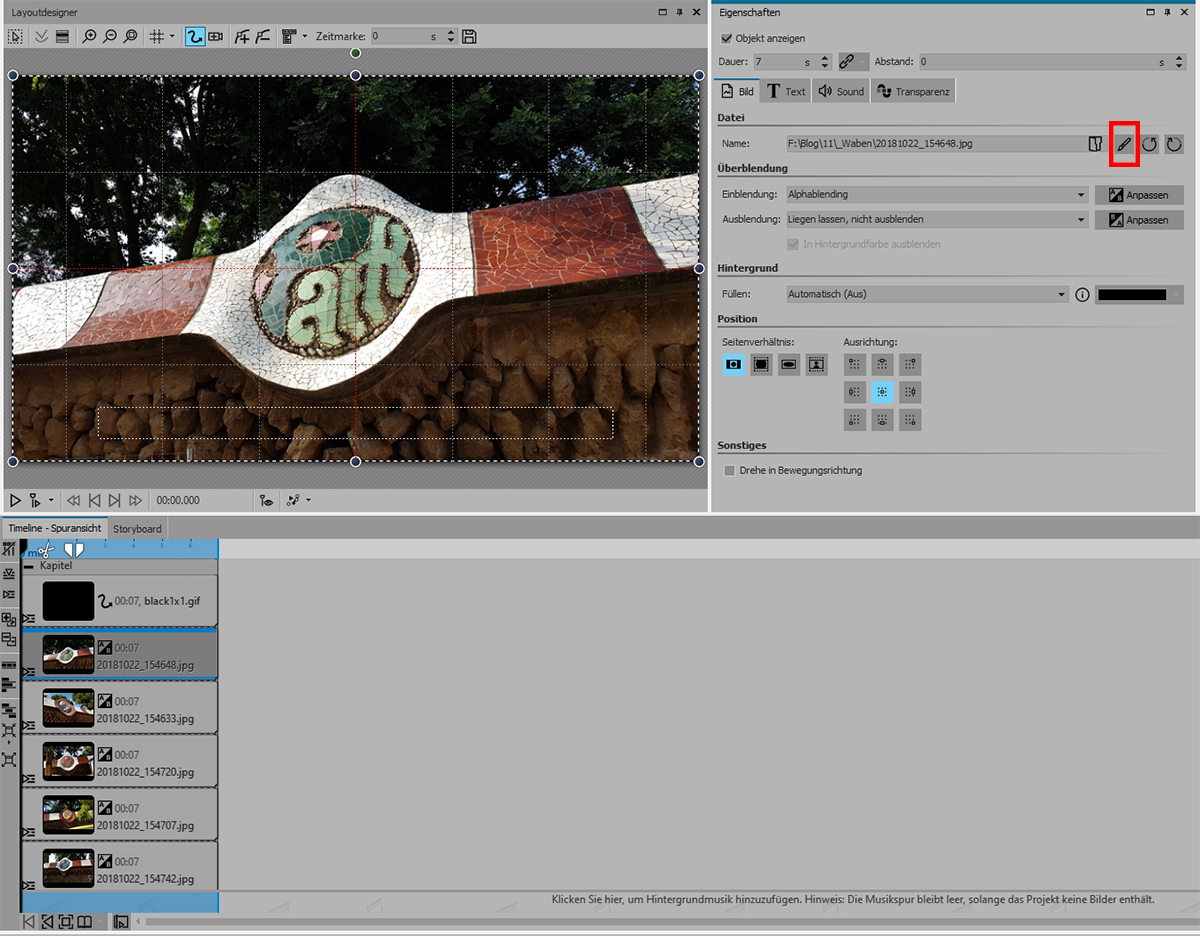Click the select-objects cursor icon in Layoutdesigner
This screenshot has width=1200, height=936.
(x=15, y=37)
